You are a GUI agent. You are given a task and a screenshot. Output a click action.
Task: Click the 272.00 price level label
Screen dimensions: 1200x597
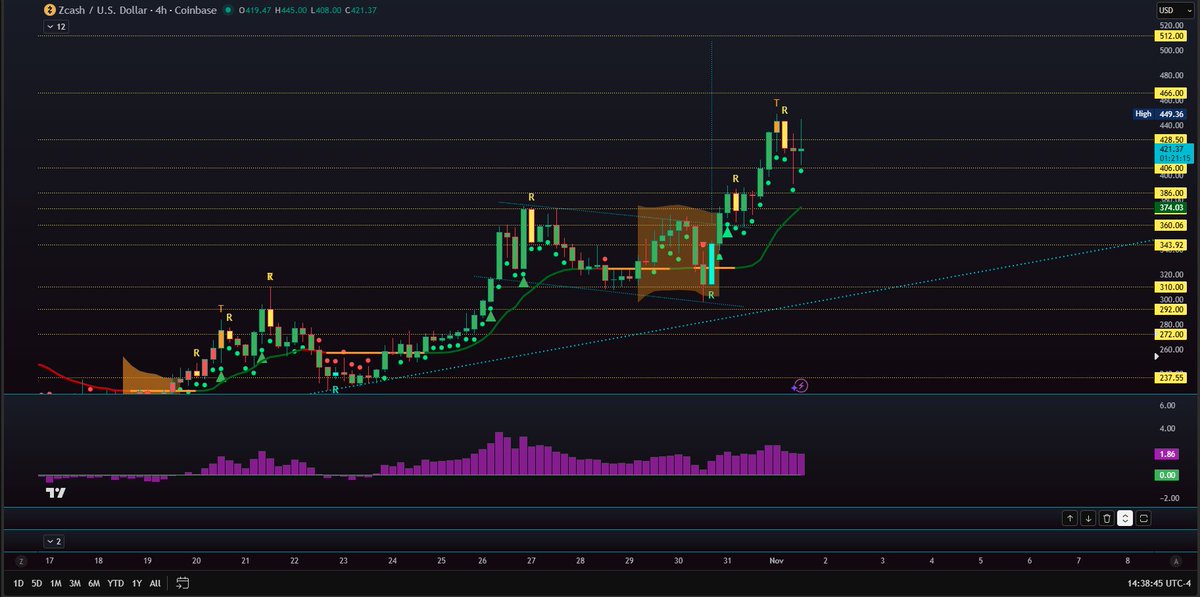1170,335
